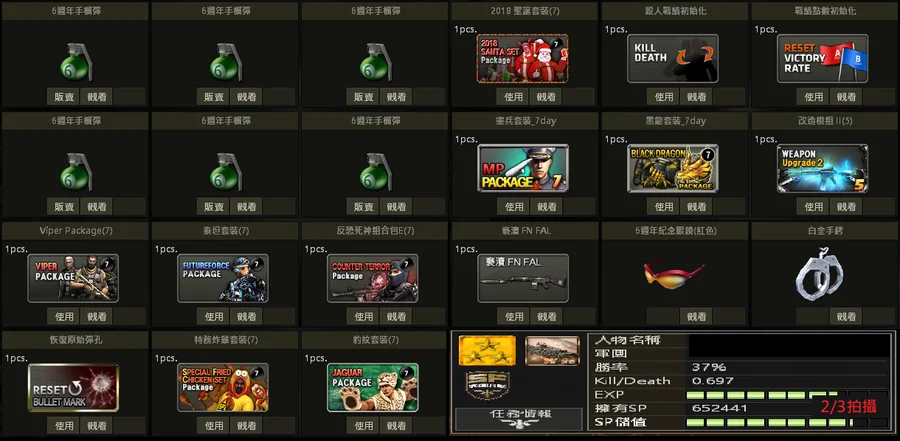This screenshot has width=900, height=441.
Task: Click the Counter Terror package icon
Action: pos(373,278)
